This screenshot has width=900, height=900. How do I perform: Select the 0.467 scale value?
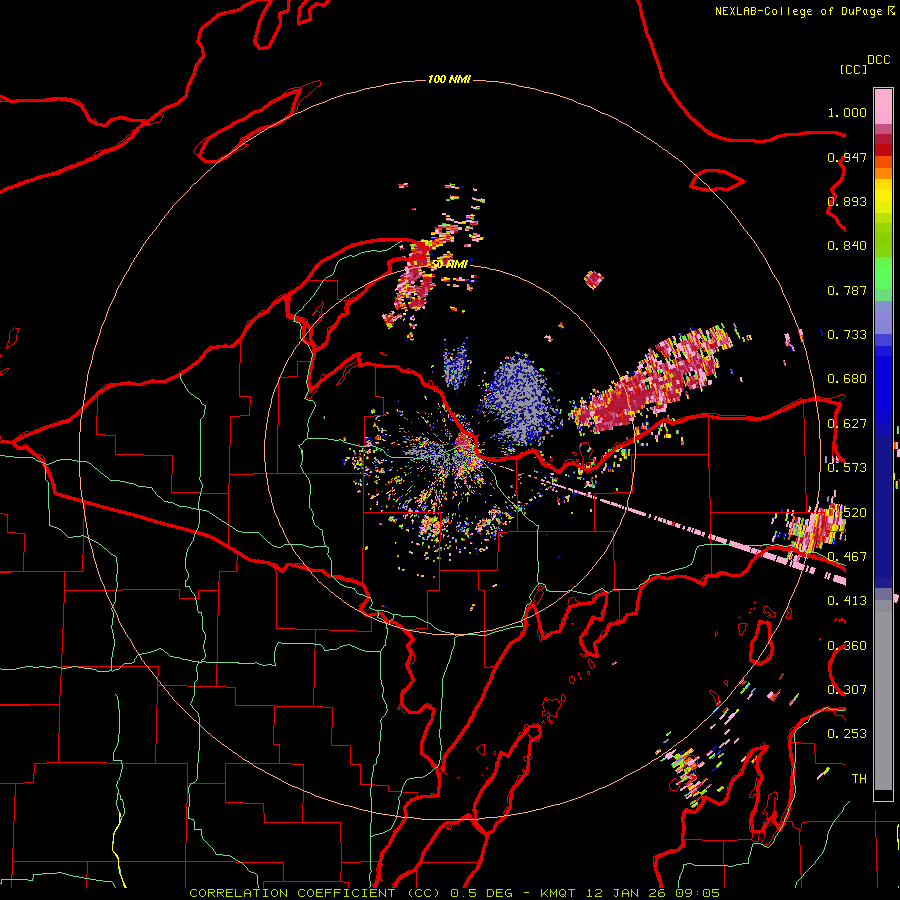(847, 556)
